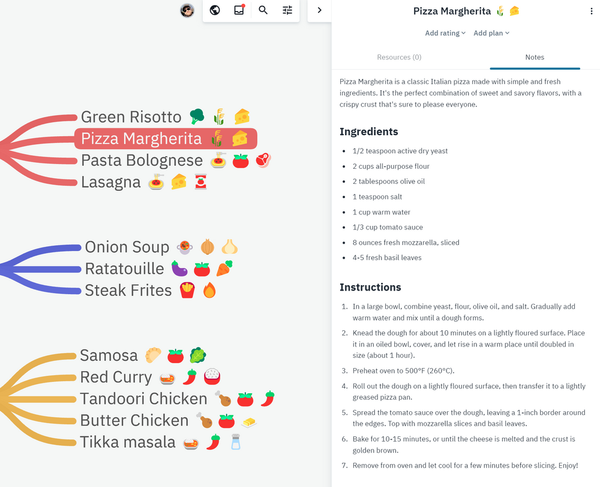This screenshot has width=600, height=487.
Task: Click the user avatar icon
Action: click(x=187, y=10)
